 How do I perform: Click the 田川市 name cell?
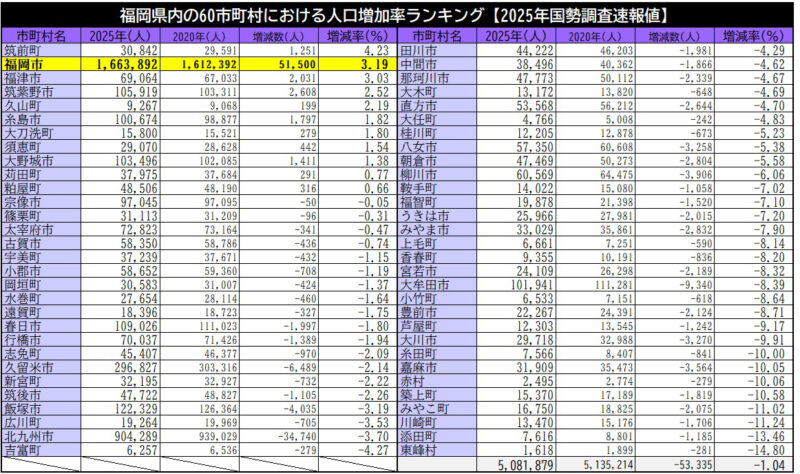coord(437,51)
